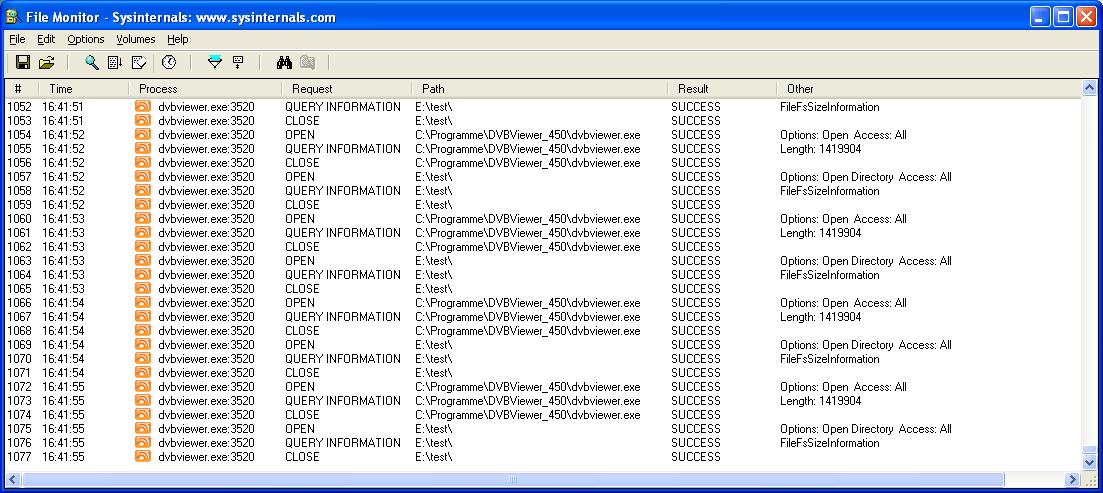Open the Edit menu
Viewport: 1103px width, 493px height.
click(46, 39)
